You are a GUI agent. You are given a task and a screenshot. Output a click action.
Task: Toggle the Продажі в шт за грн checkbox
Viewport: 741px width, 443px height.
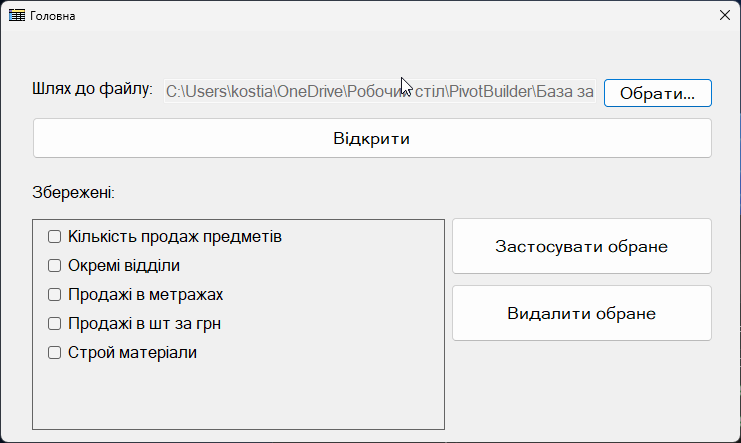(x=54, y=323)
